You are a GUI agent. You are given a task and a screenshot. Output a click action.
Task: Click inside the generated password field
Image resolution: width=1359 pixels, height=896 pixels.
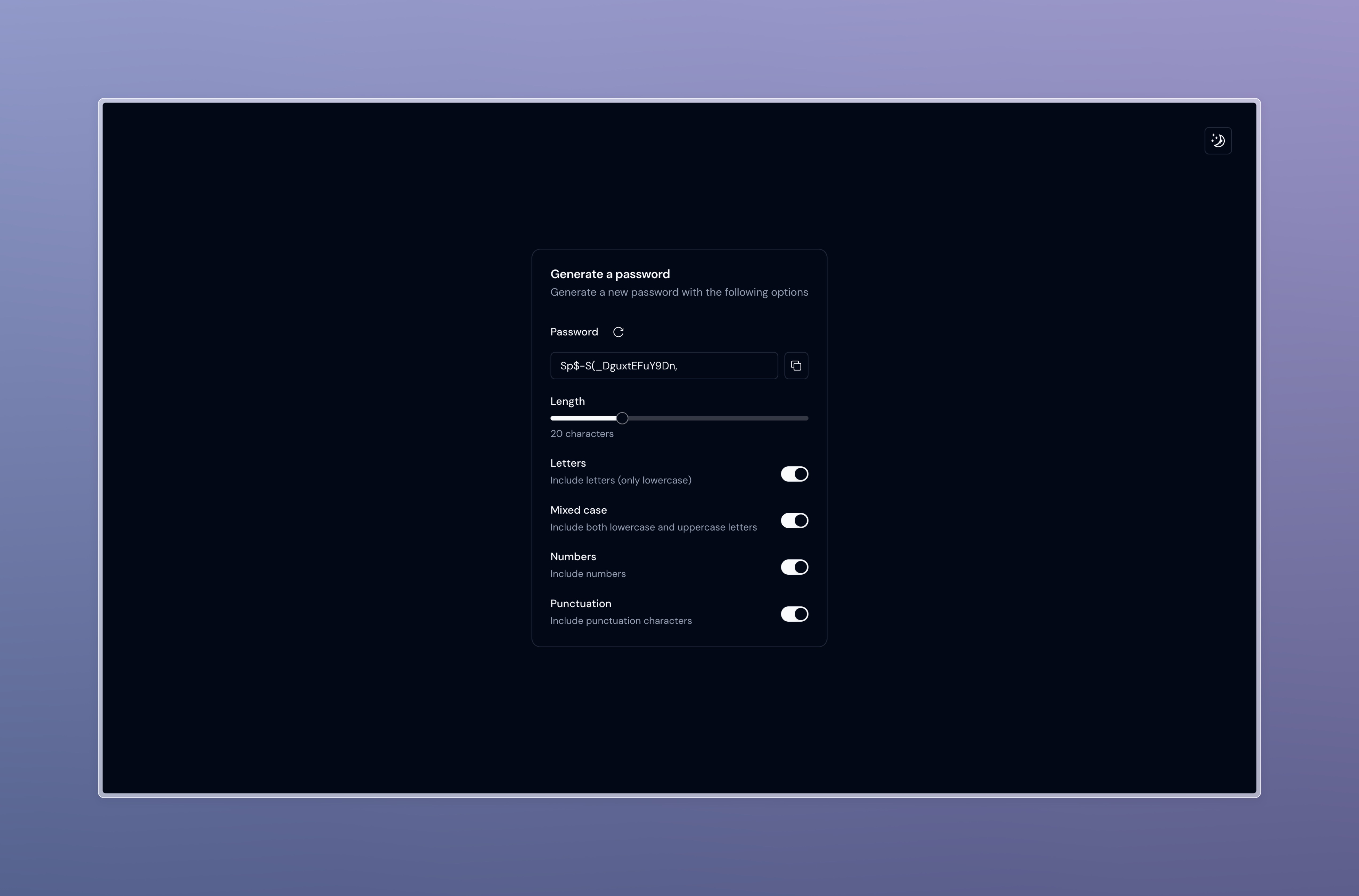tap(663, 366)
